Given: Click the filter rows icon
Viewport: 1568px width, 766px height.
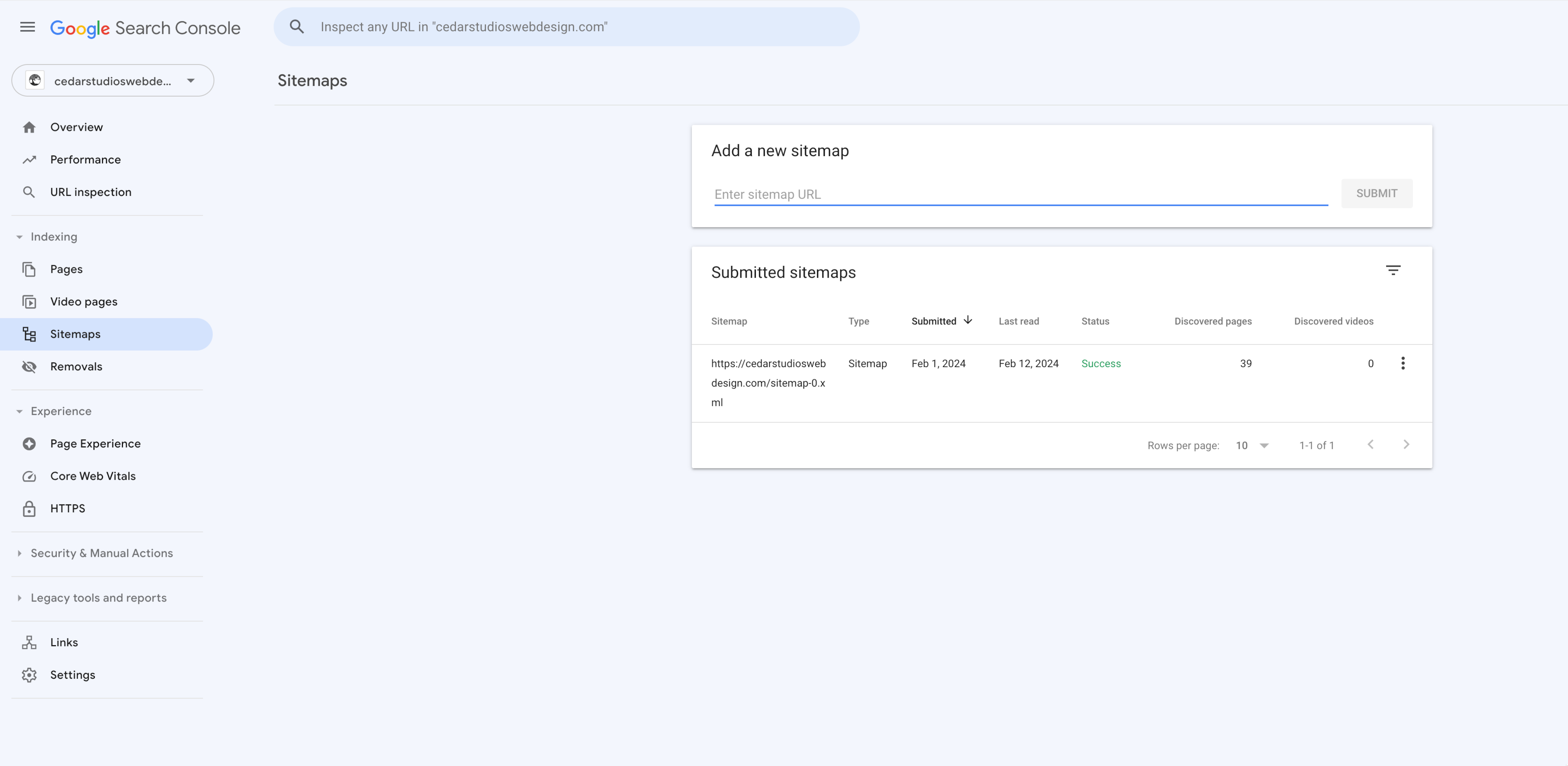Looking at the screenshot, I should [1393, 270].
